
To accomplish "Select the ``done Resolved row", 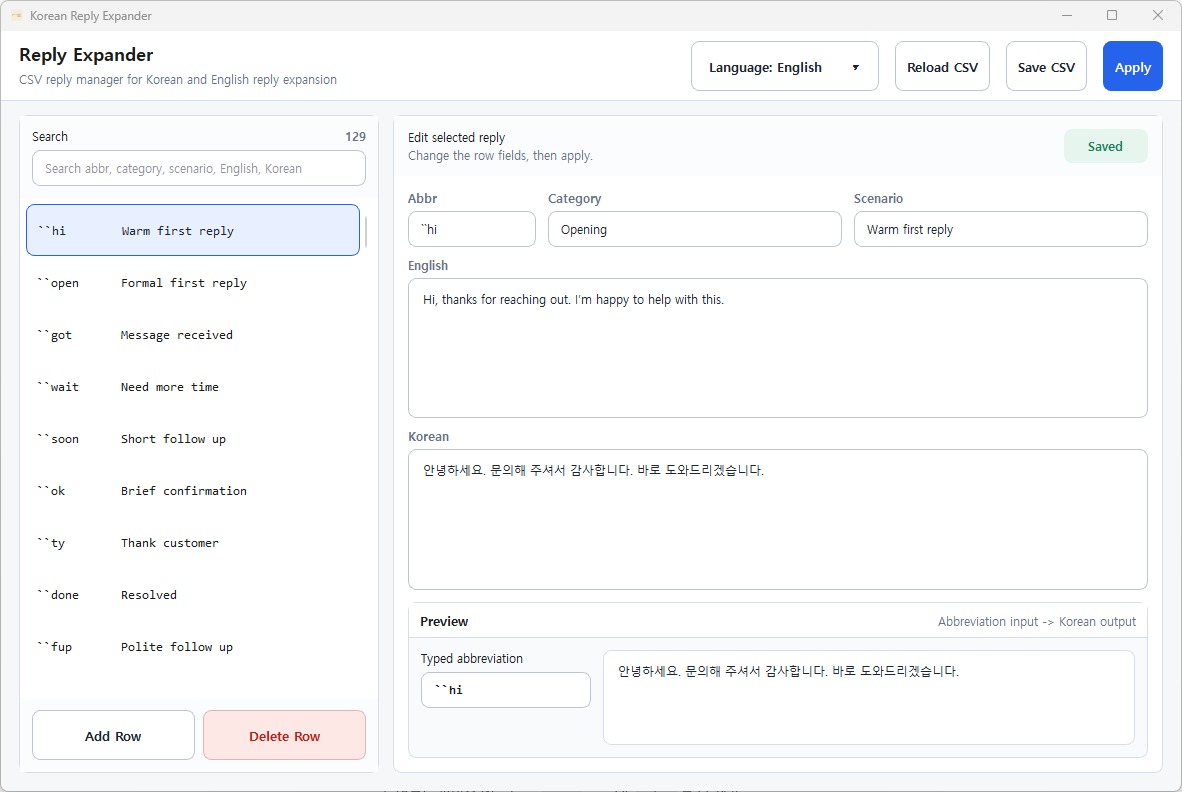I will (193, 595).
